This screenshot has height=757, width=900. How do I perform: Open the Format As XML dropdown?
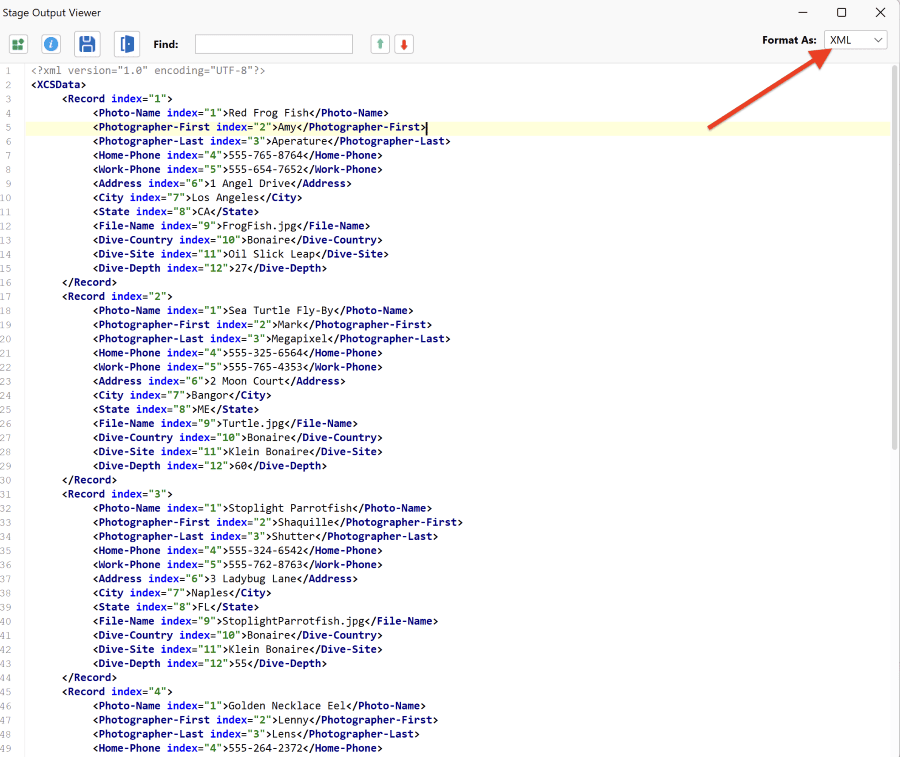pyautogui.click(x=856, y=40)
